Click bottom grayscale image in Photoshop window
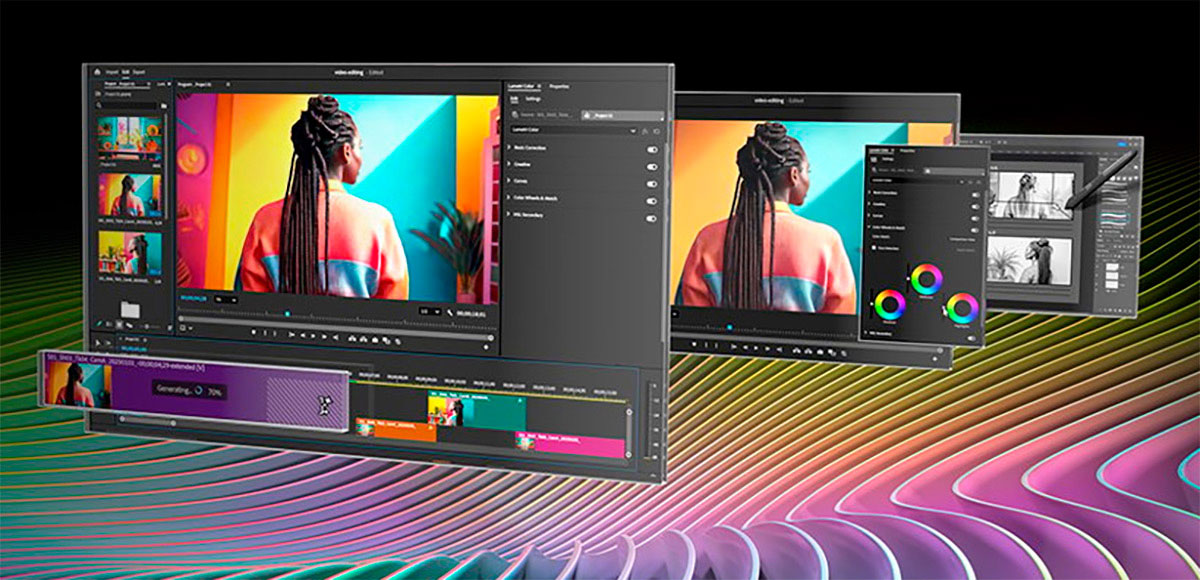 (x=1030, y=261)
